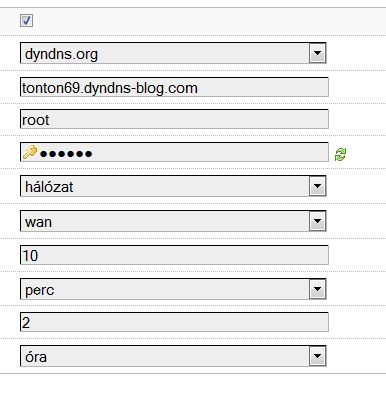Open the wan network dropdown
386x393 pixels.
coord(173,221)
